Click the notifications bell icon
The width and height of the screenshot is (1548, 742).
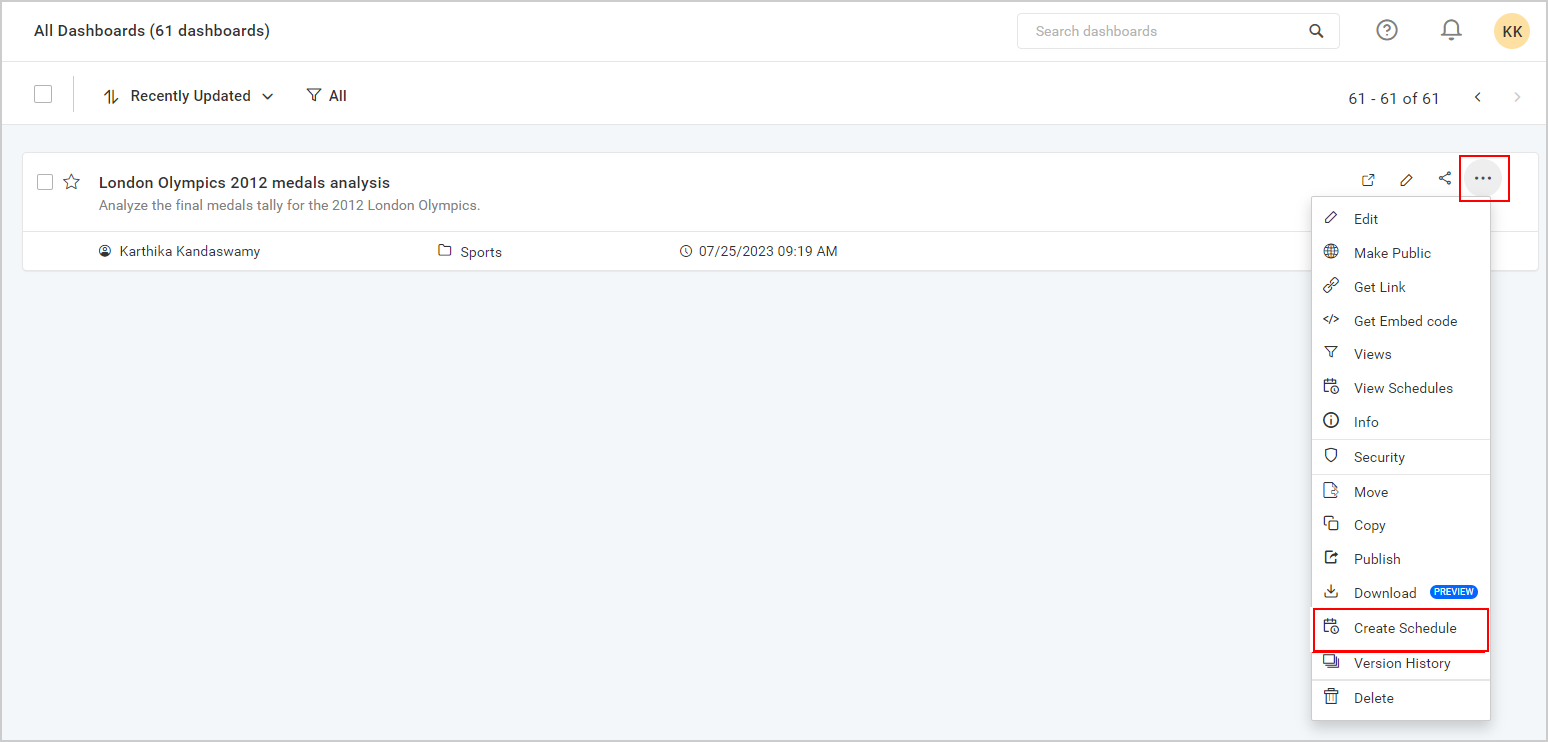coord(1451,30)
